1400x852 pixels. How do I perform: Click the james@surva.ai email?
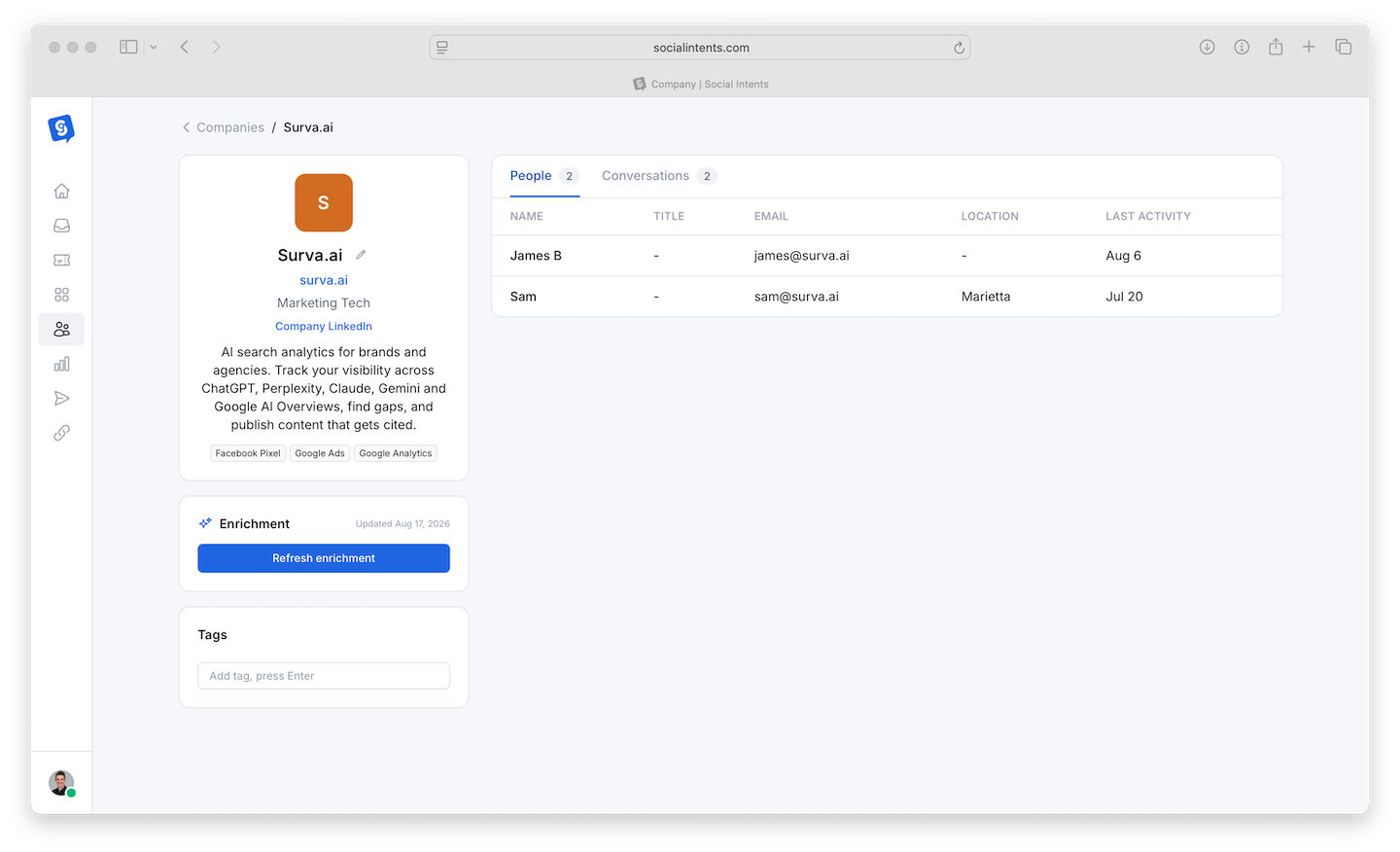pyautogui.click(x=802, y=256)
